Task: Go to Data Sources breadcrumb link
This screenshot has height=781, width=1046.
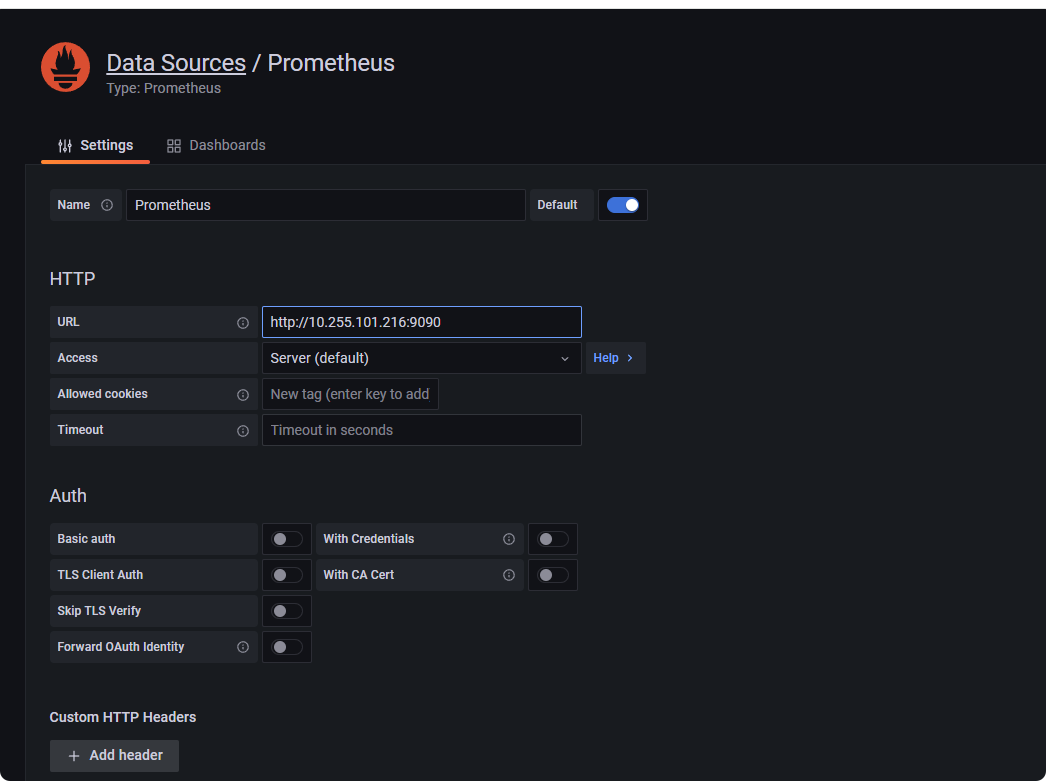Action: tap(176, 63)
